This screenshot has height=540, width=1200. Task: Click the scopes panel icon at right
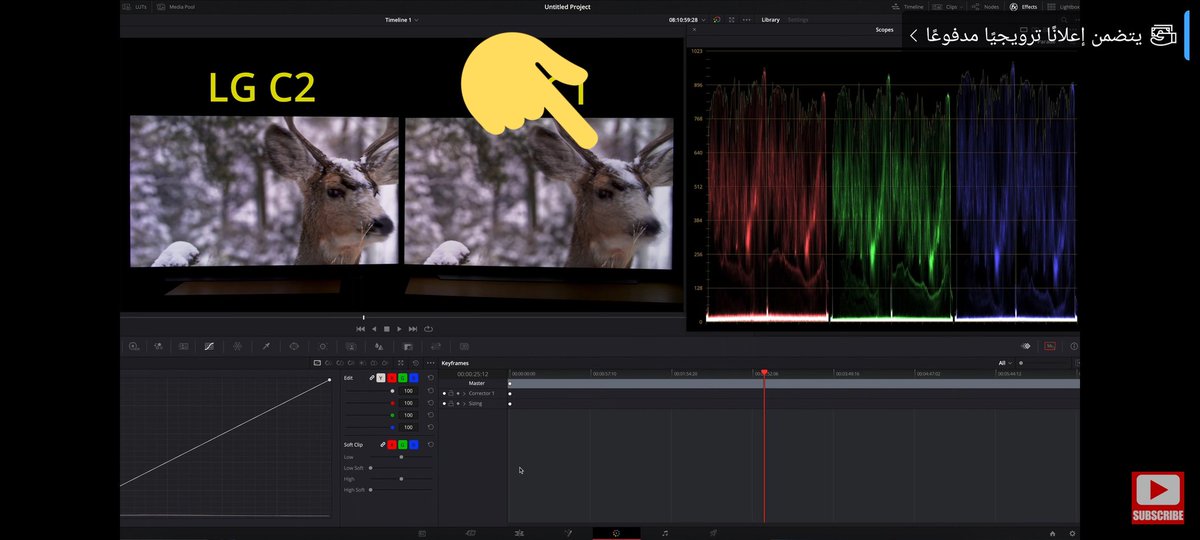click(1050, 346)
